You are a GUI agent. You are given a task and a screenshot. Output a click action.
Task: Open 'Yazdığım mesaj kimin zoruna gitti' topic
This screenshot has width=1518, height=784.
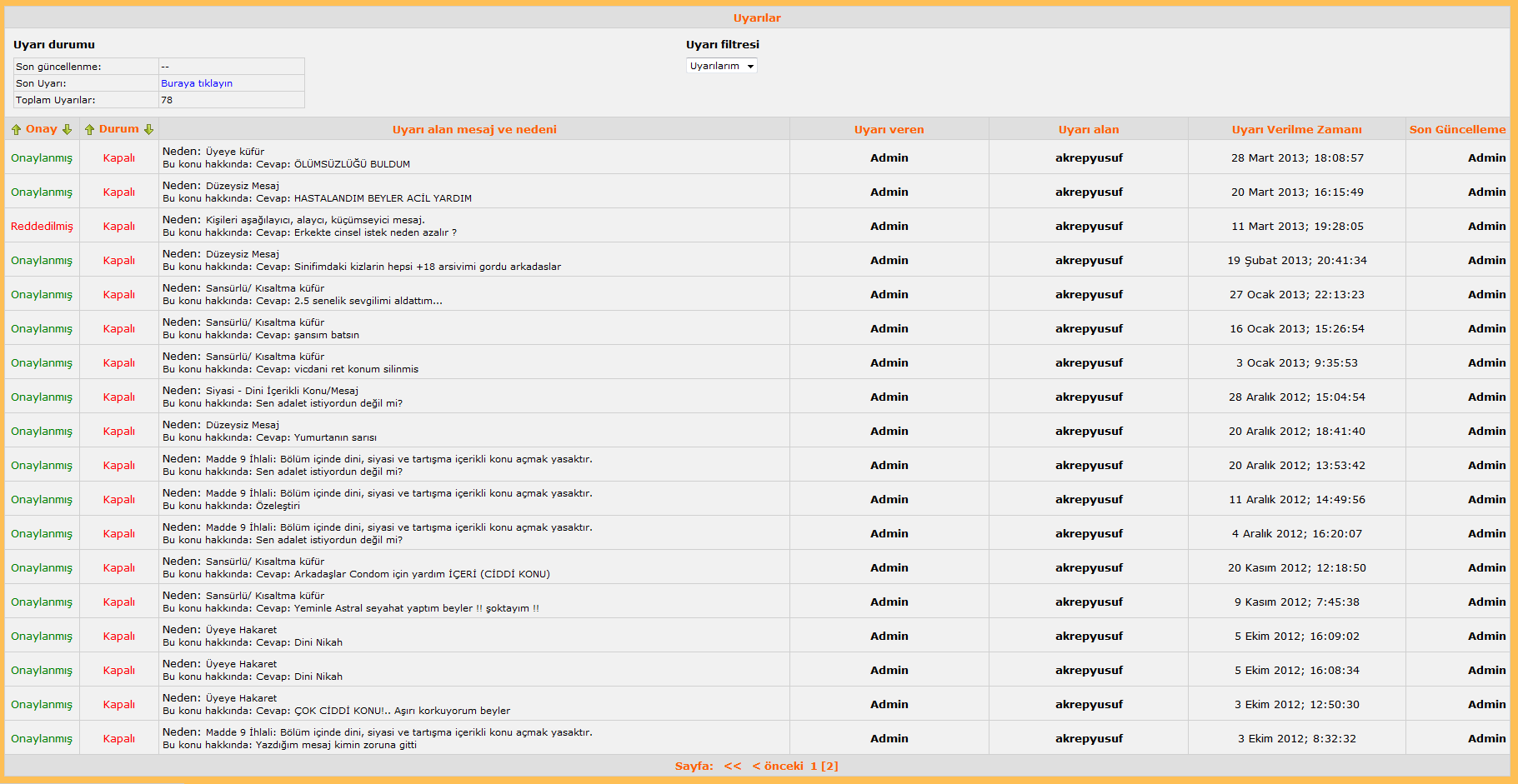(336, 745)
